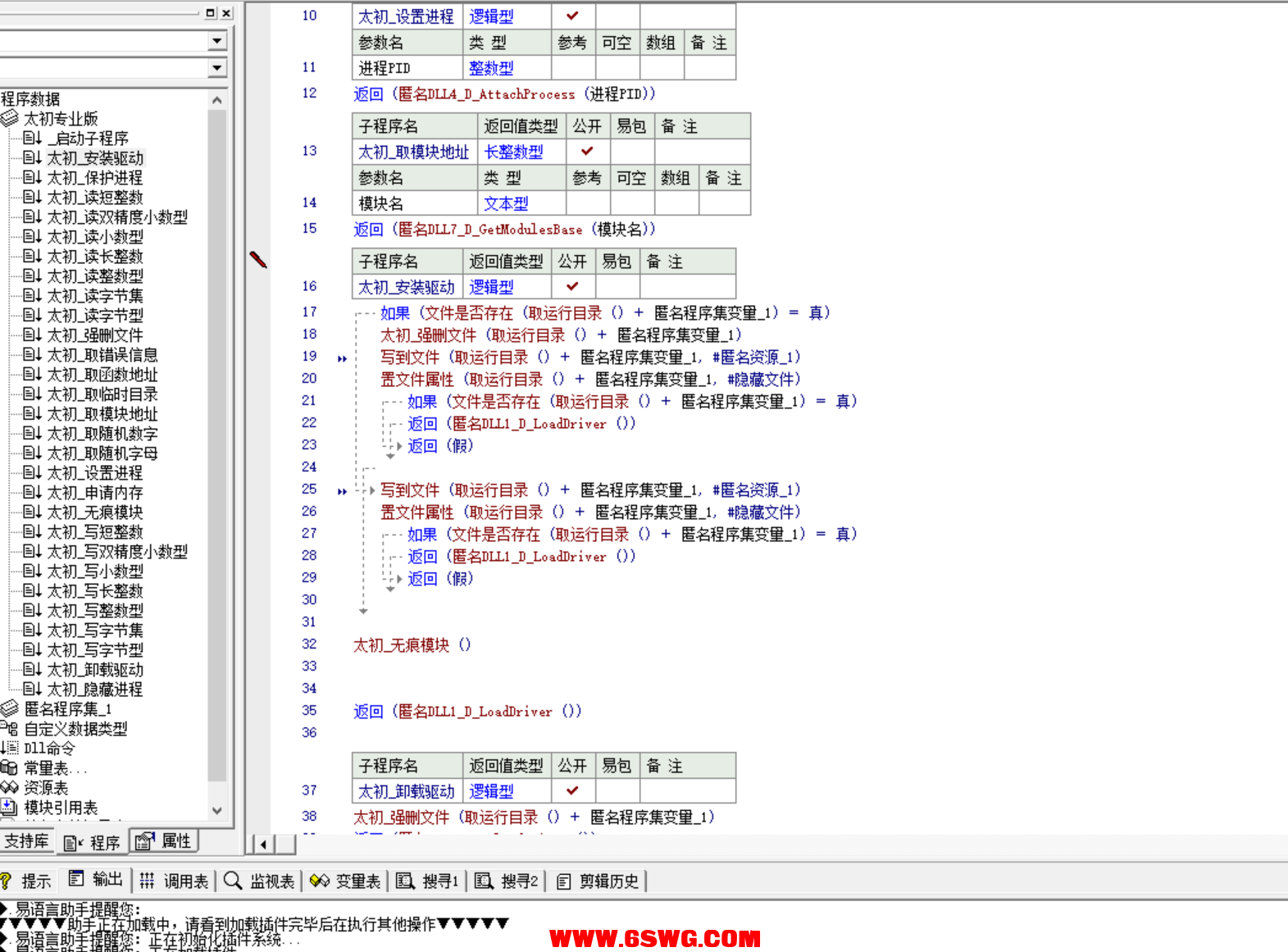1288x952 pixels.
Task: Click the red breakpoint pen marker in gutter
Action: [x=258, y=260]
